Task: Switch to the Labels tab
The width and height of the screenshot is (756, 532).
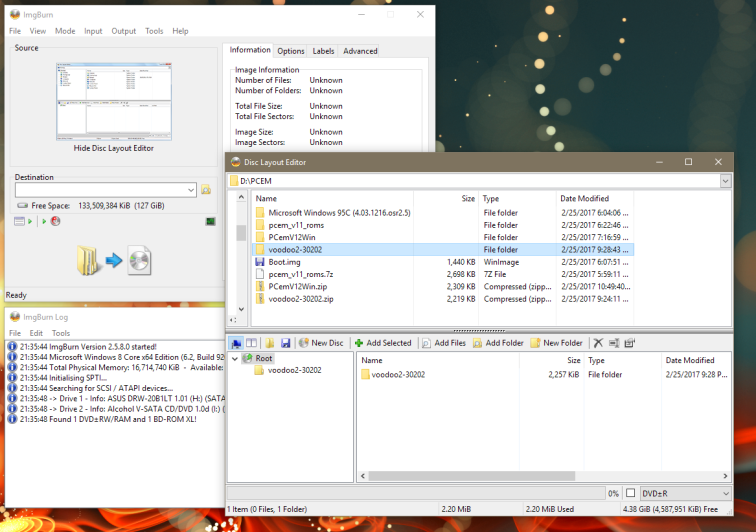Action: click(x=323, y=51)
